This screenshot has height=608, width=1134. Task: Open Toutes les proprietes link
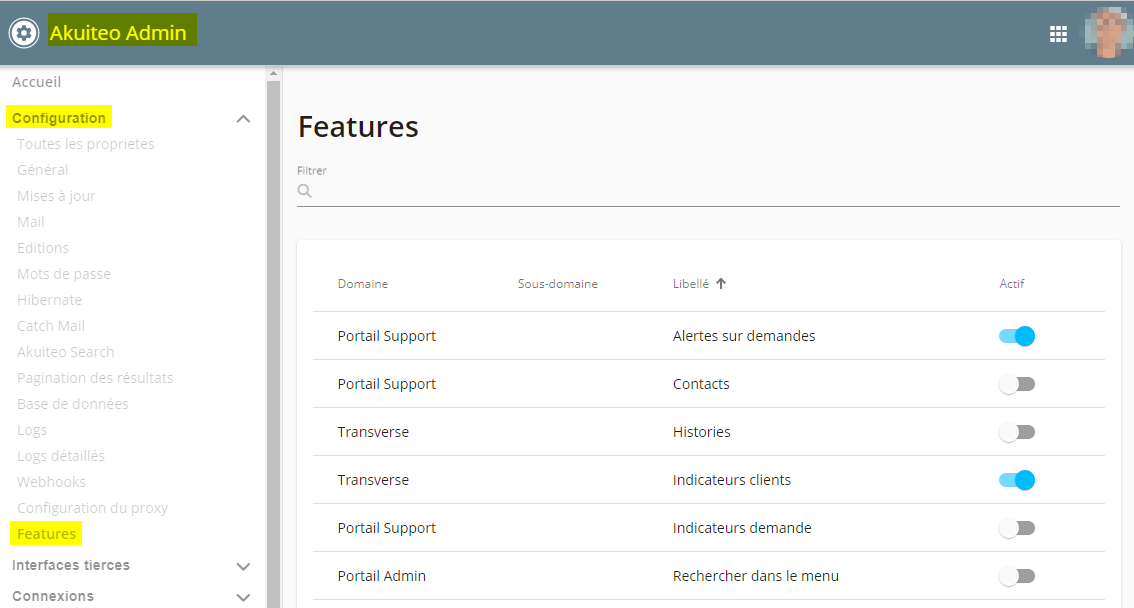tap(85, 144)
